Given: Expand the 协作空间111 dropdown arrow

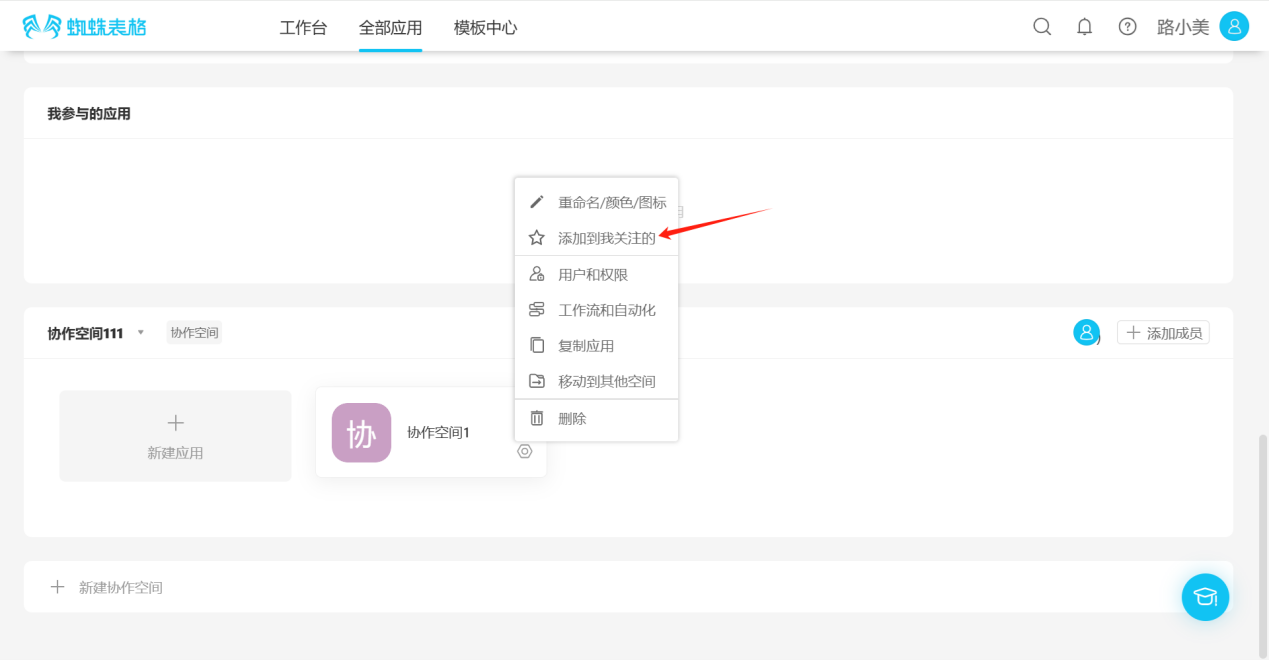Looking at the screenshot, I should point(141,333).
